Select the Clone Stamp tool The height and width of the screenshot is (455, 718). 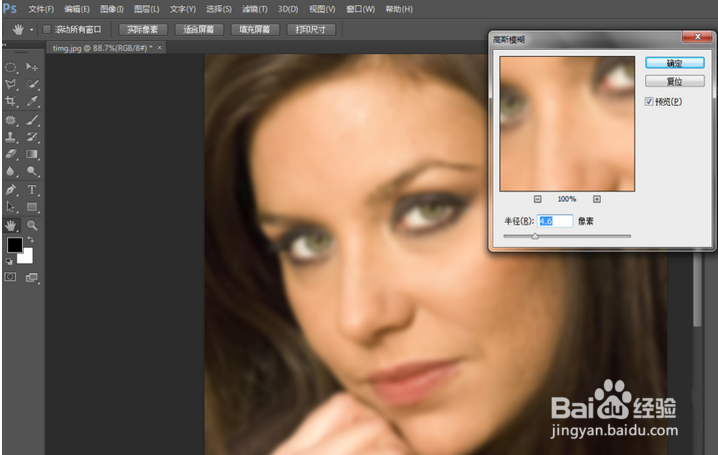(11, 137)
